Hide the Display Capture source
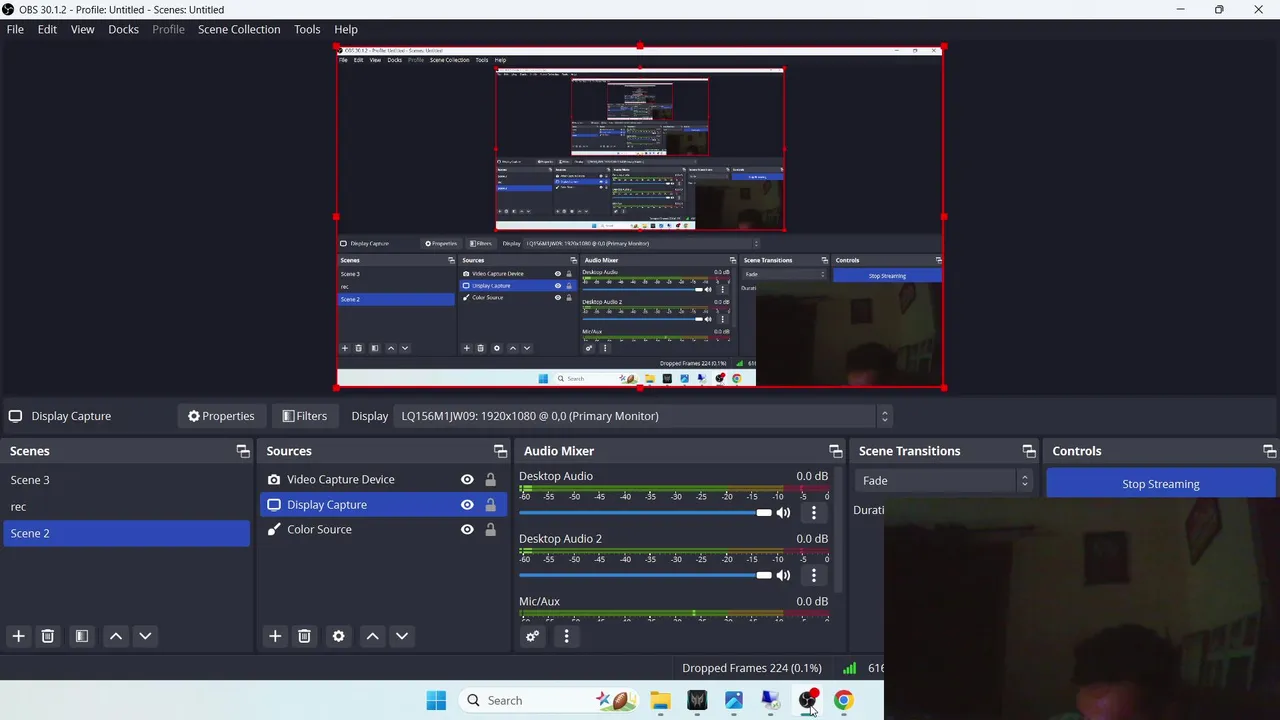 (x=467, y=505)
